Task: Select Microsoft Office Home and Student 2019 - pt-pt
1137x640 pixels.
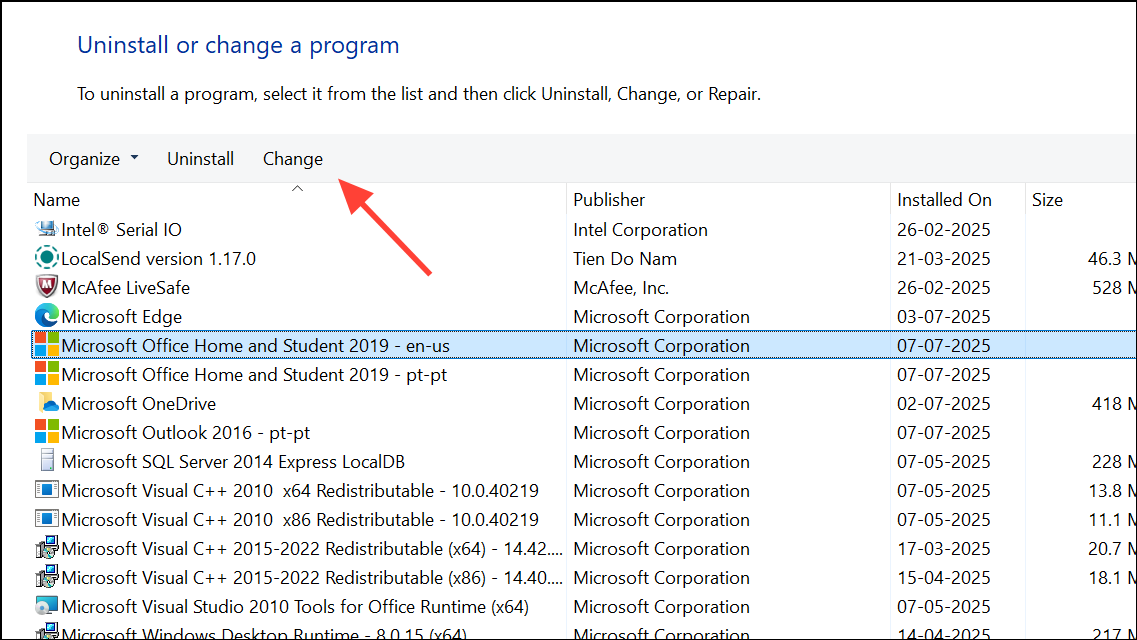Action: point(254,375)
